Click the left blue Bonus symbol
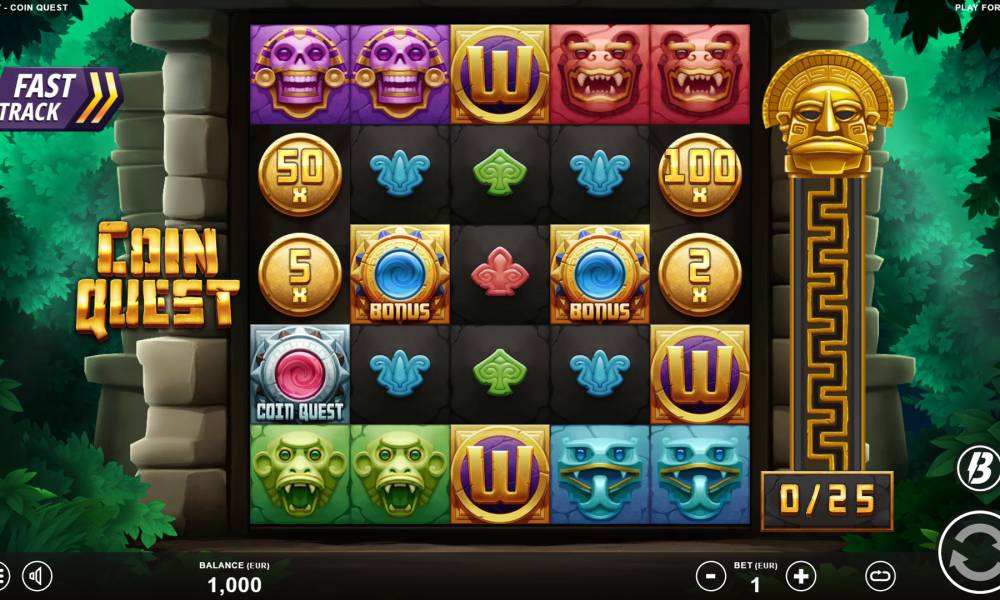Viewport: 1000px width, 600px height. (400, 274)
